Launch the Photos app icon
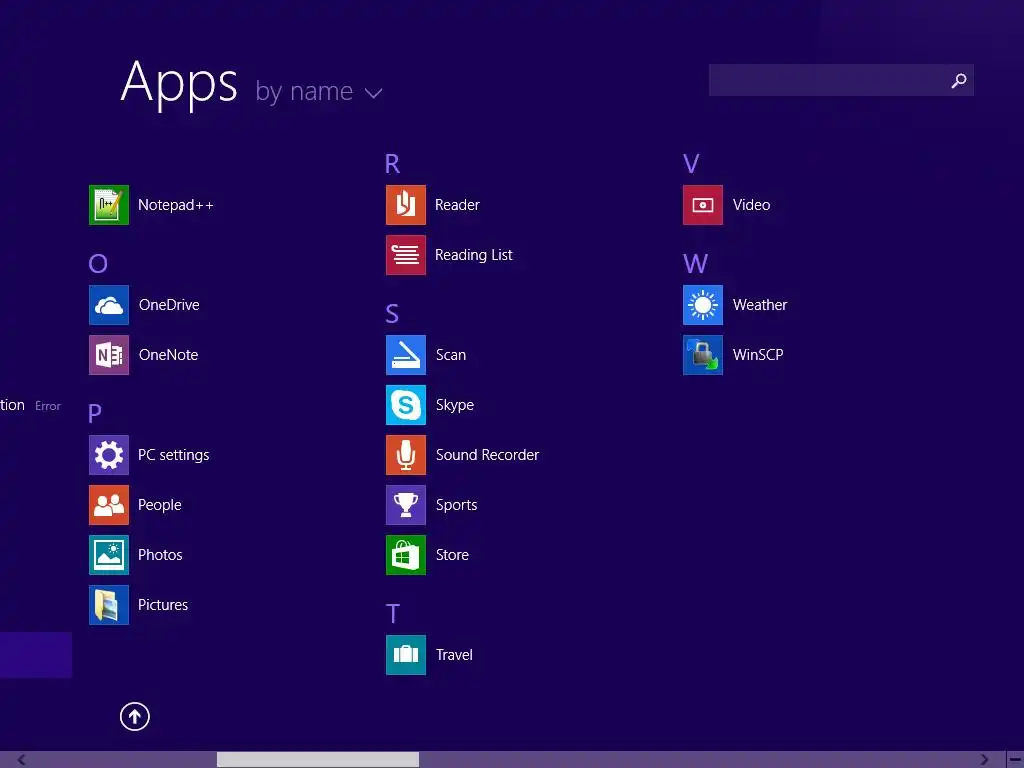The width and height of the screenshot is (1024, 768). coord(108,554)
